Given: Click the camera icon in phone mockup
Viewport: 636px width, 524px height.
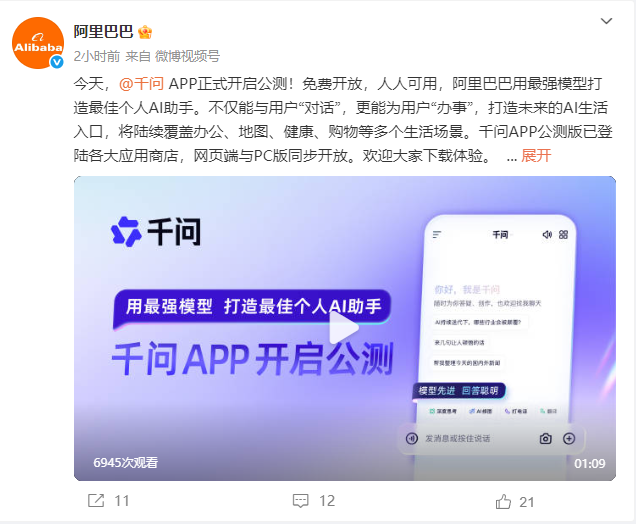Looking at the screenshot, I should click(x=546, y=438).
